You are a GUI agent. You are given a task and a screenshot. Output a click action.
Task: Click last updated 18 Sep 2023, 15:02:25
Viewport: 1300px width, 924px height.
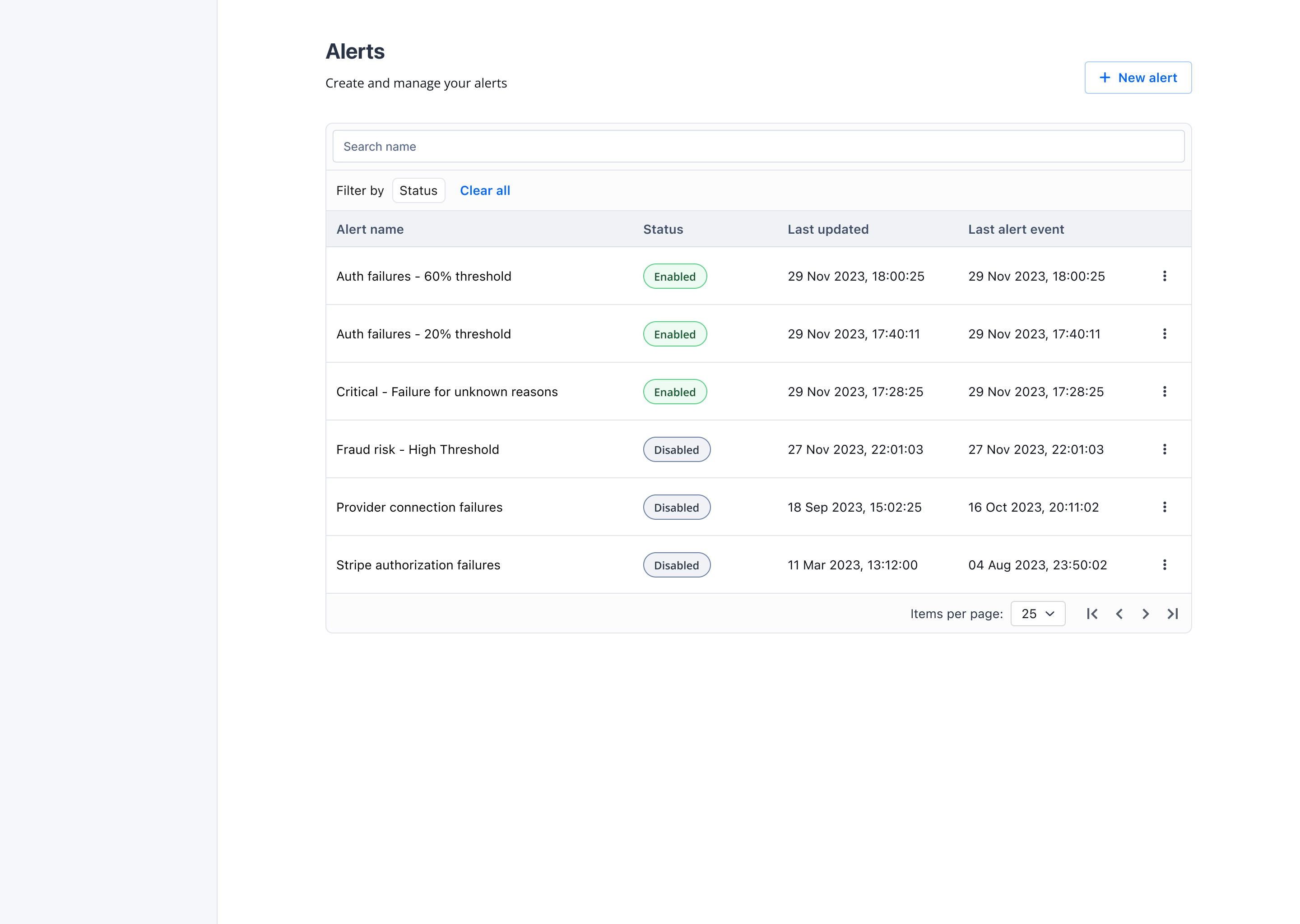854,508
